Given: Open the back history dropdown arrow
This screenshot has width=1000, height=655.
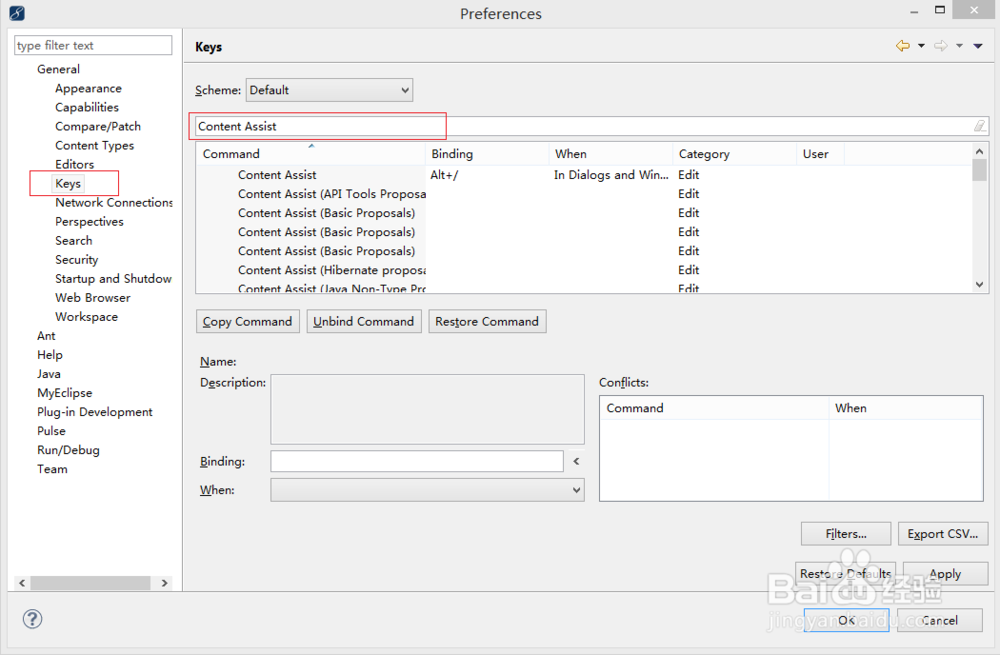Looking at the screenshot, I should tap(921, 46).
